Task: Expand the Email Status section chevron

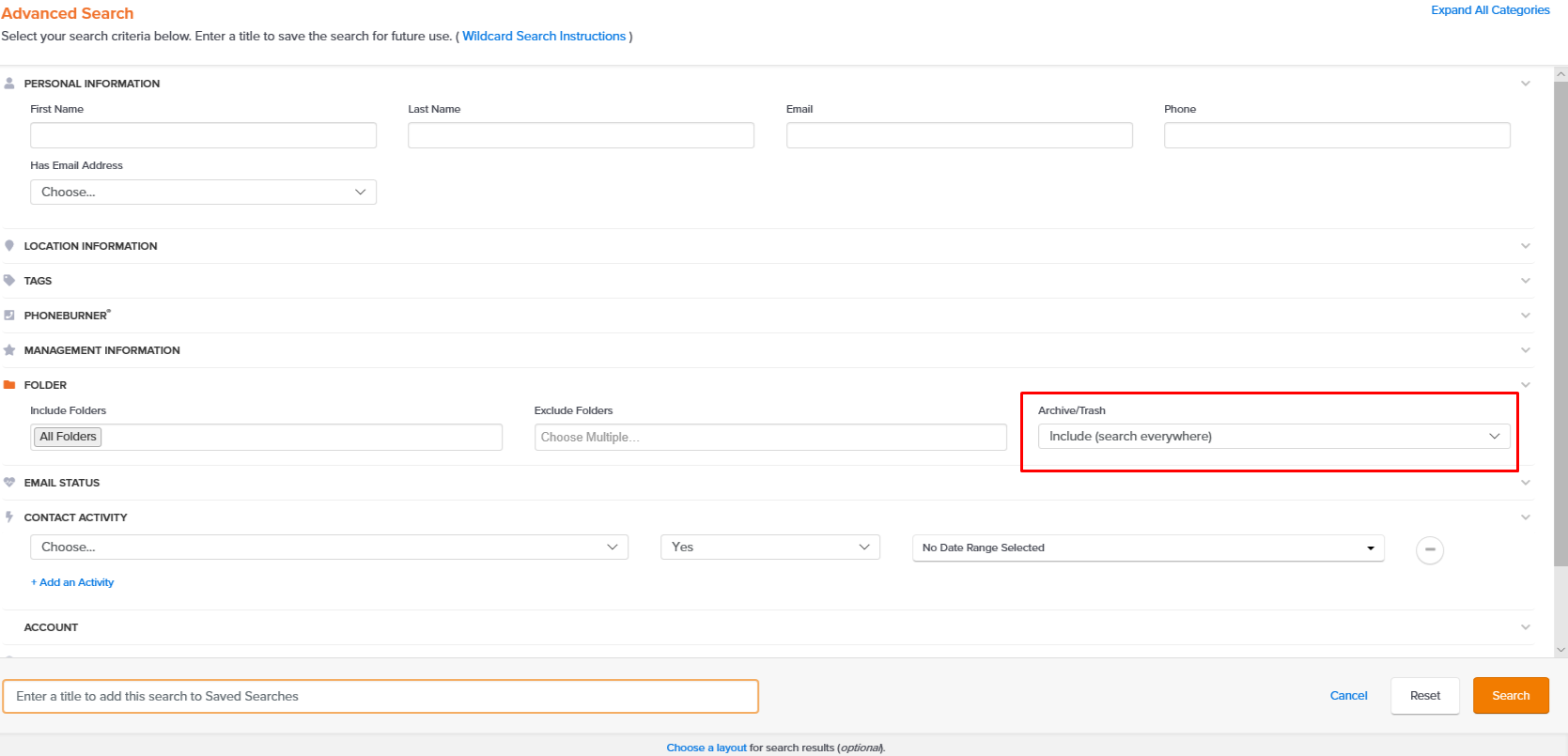Action: 1526,483
